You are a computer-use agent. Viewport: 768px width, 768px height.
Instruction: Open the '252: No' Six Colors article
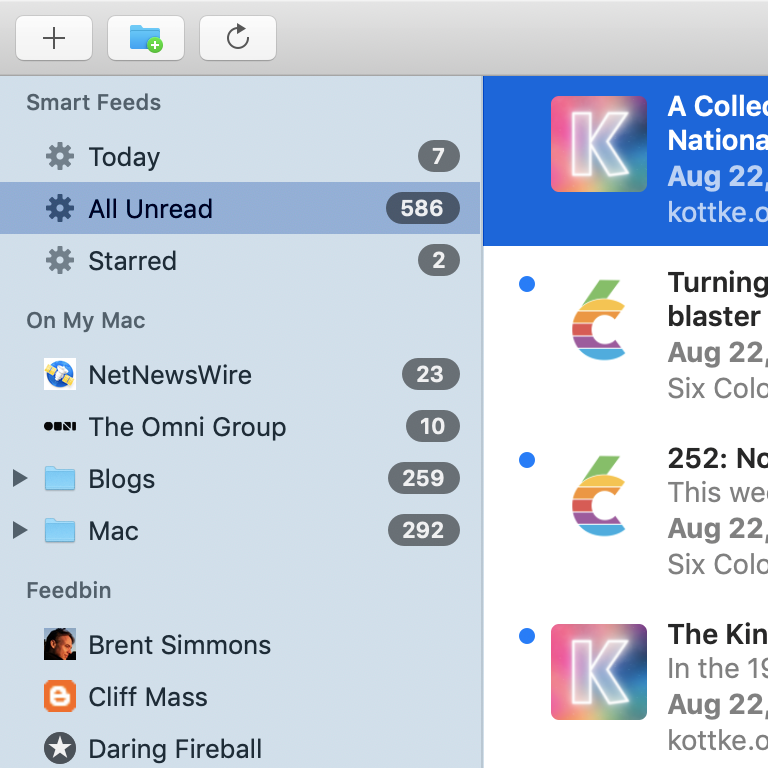[x=716, y=459]
